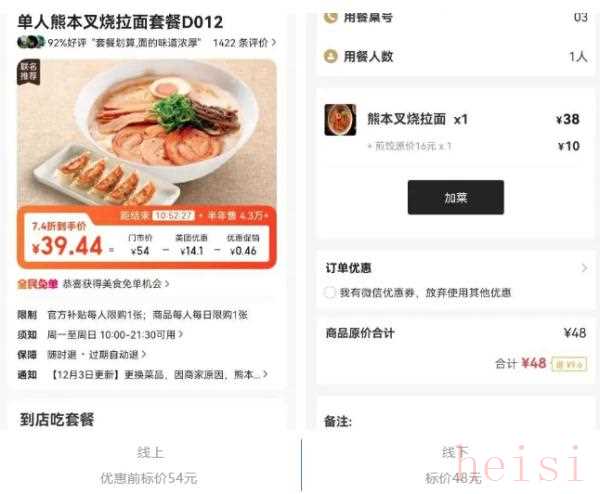600x494 pixels.
Task: Click the ¥39.44 deal price banner
Action: point(147,237)
